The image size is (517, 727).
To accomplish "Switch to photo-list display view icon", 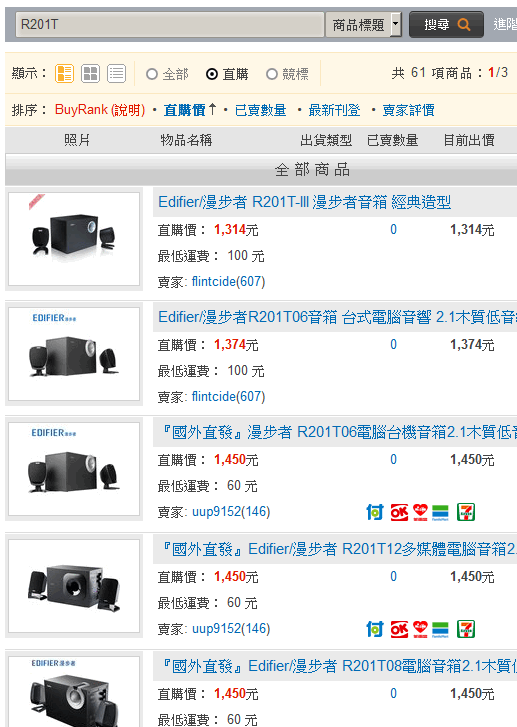I will point(64,74).
